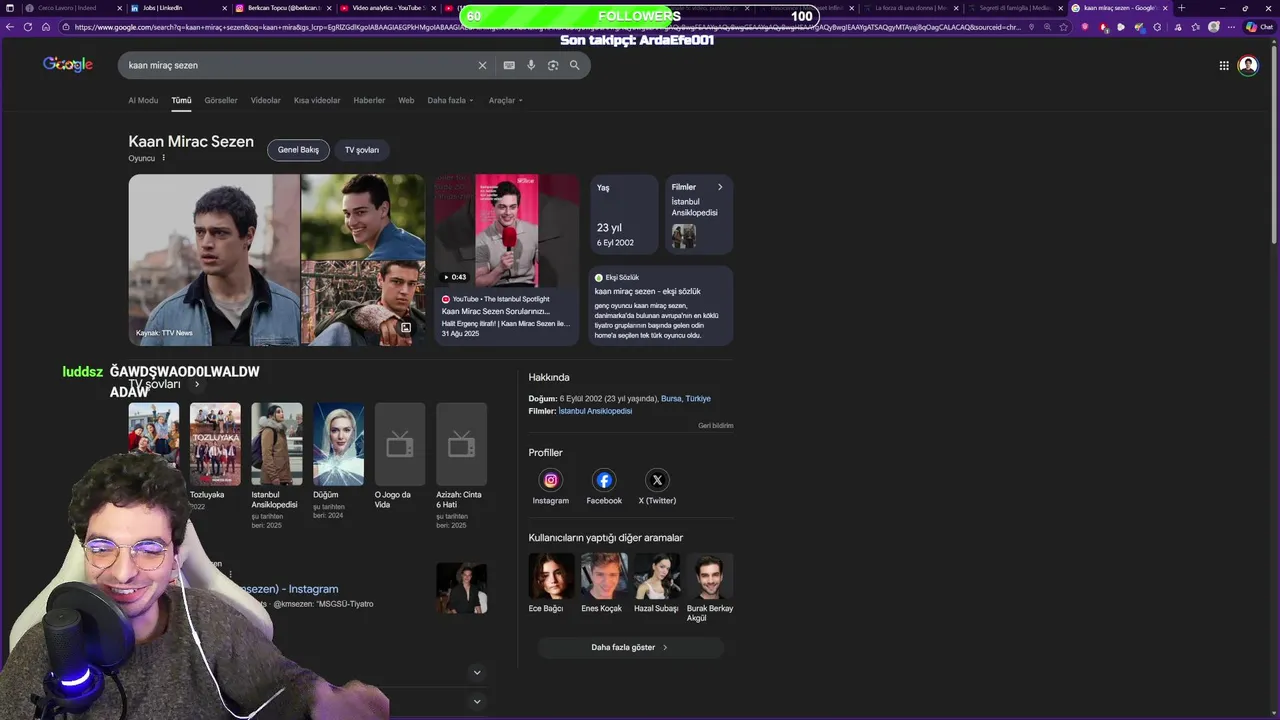
Task: Expand the lower collapsed result chevron
Action: [x=477, y=702]
